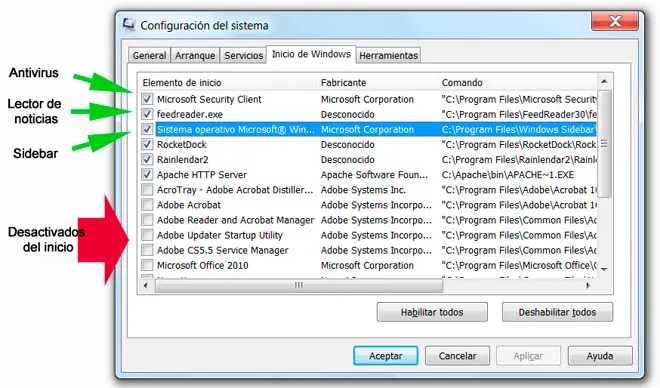Viewport: 660px width, 388px height.
Task: Click the horizontal scrollbar left arrow
Action: pyautogui.click(x=146, y=285)
